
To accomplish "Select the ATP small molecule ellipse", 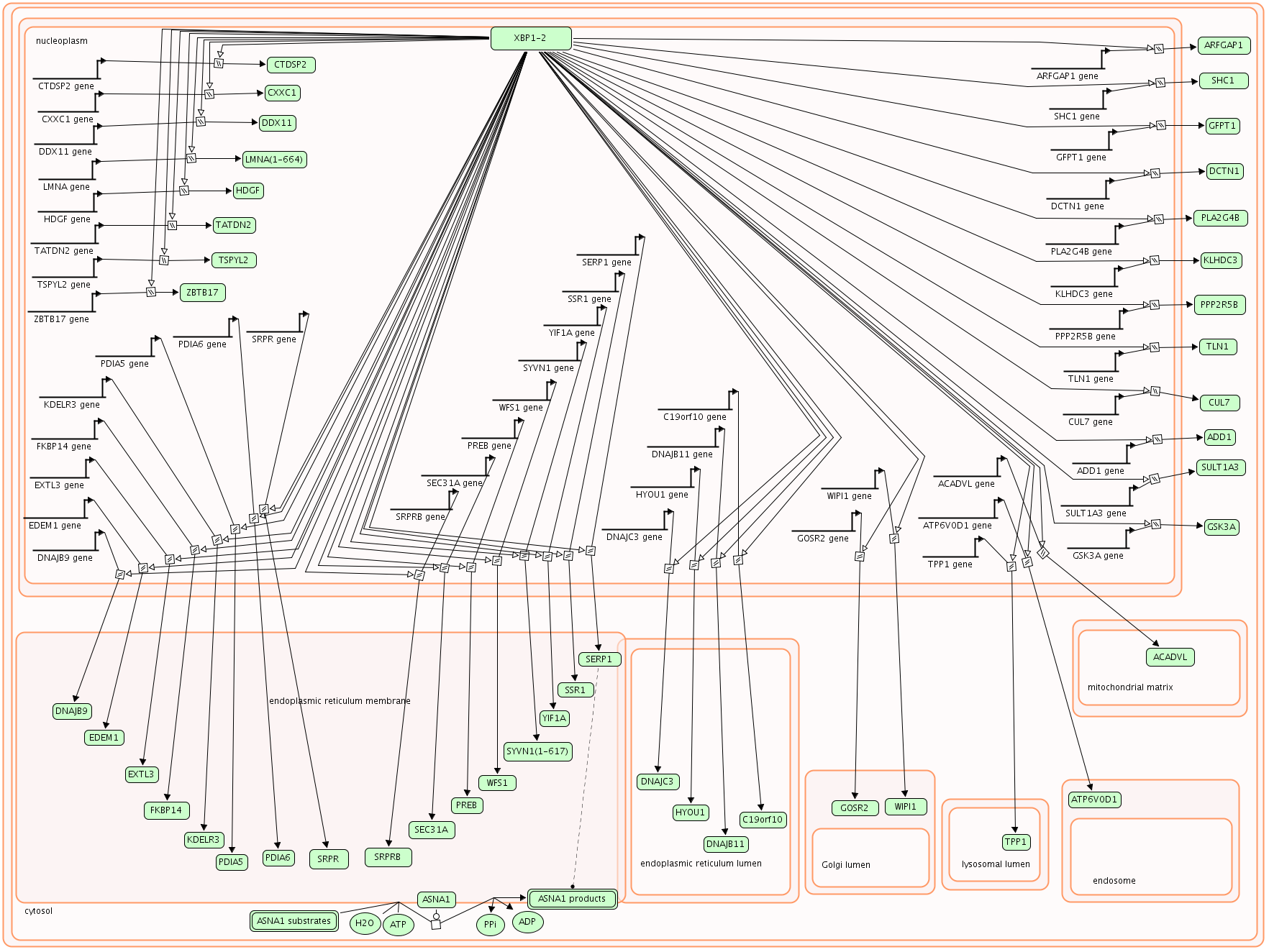I will coord(398,925).
